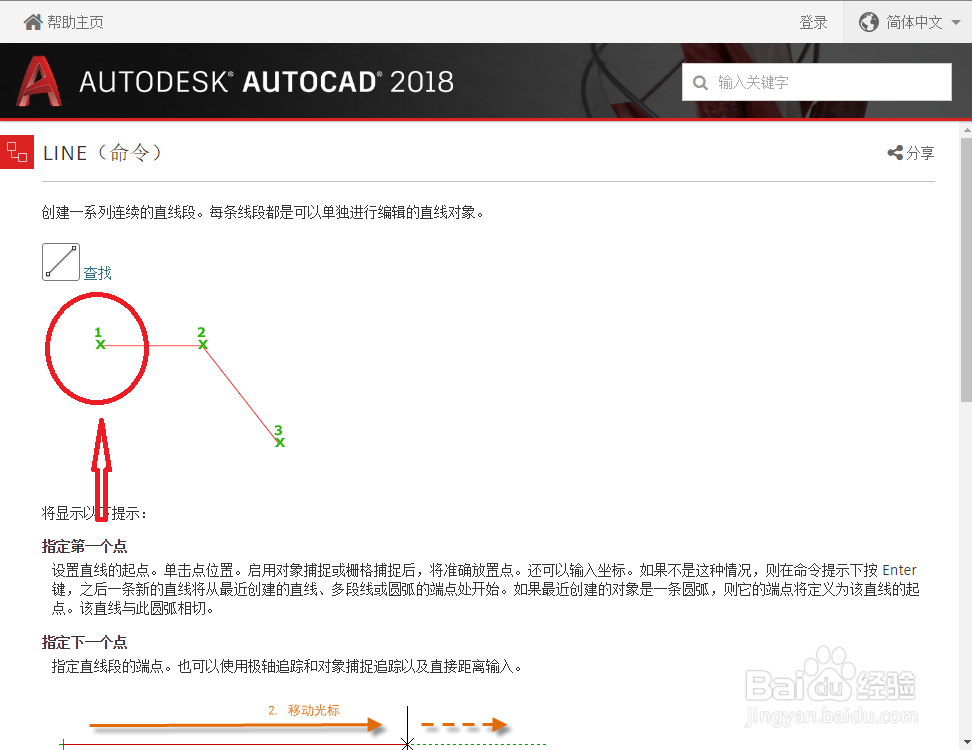Click the 移动光标 illustration at the bottom
Image resolution: width=972 pixels, height=750 pixels.
304,726
